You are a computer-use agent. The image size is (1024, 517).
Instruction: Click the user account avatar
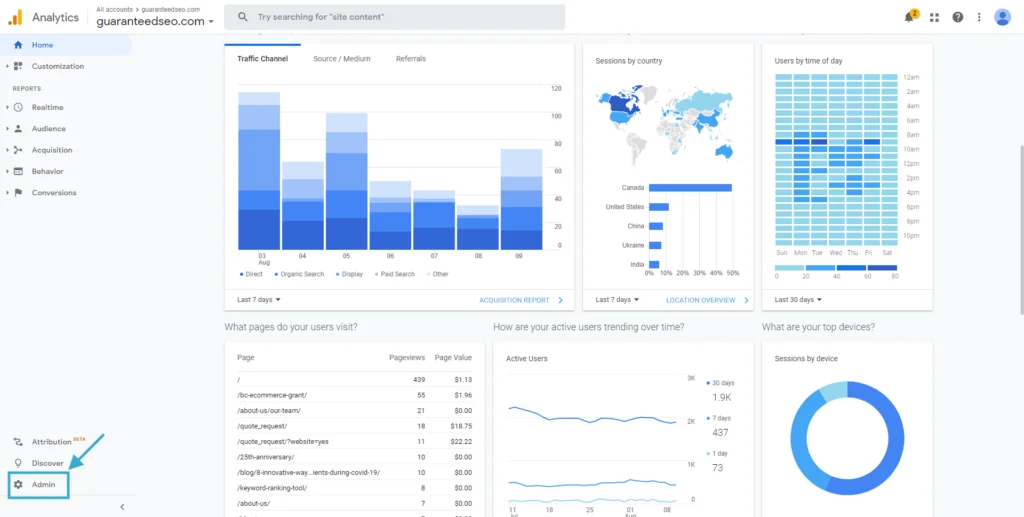coord(1002,17)
